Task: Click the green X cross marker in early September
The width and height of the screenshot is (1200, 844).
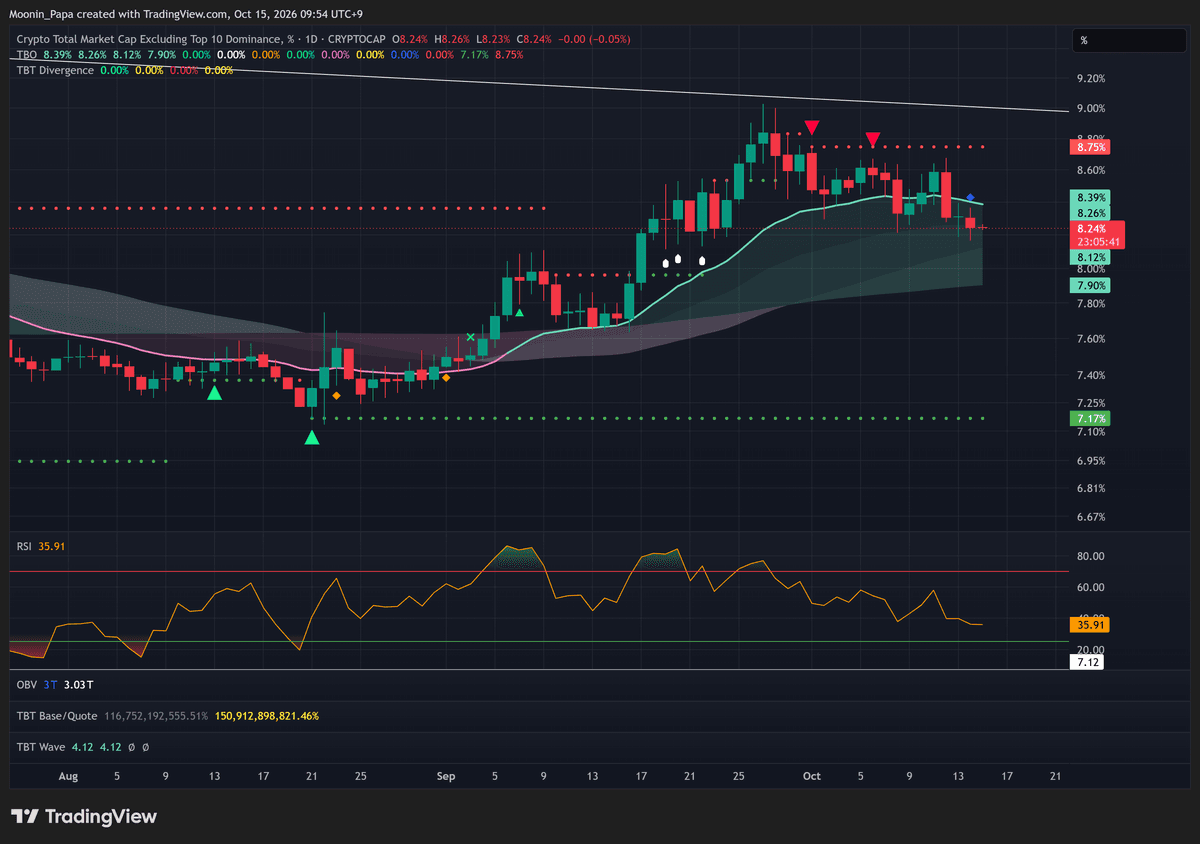Action: [471, 338]
